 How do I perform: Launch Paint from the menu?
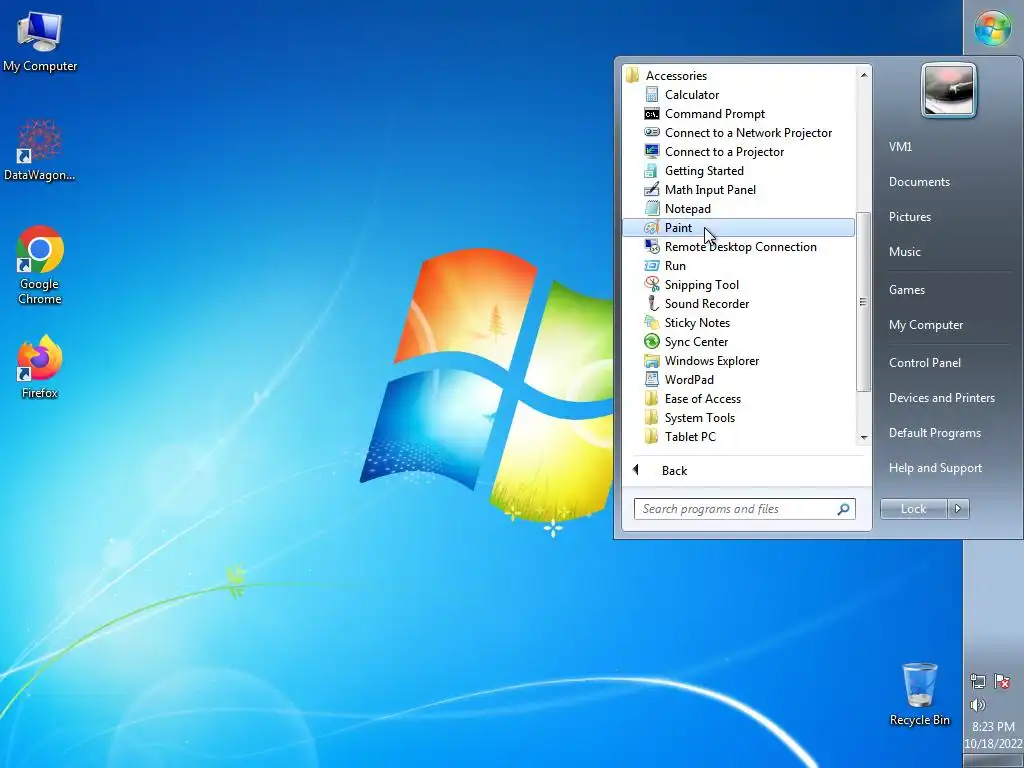coord(738,227)
